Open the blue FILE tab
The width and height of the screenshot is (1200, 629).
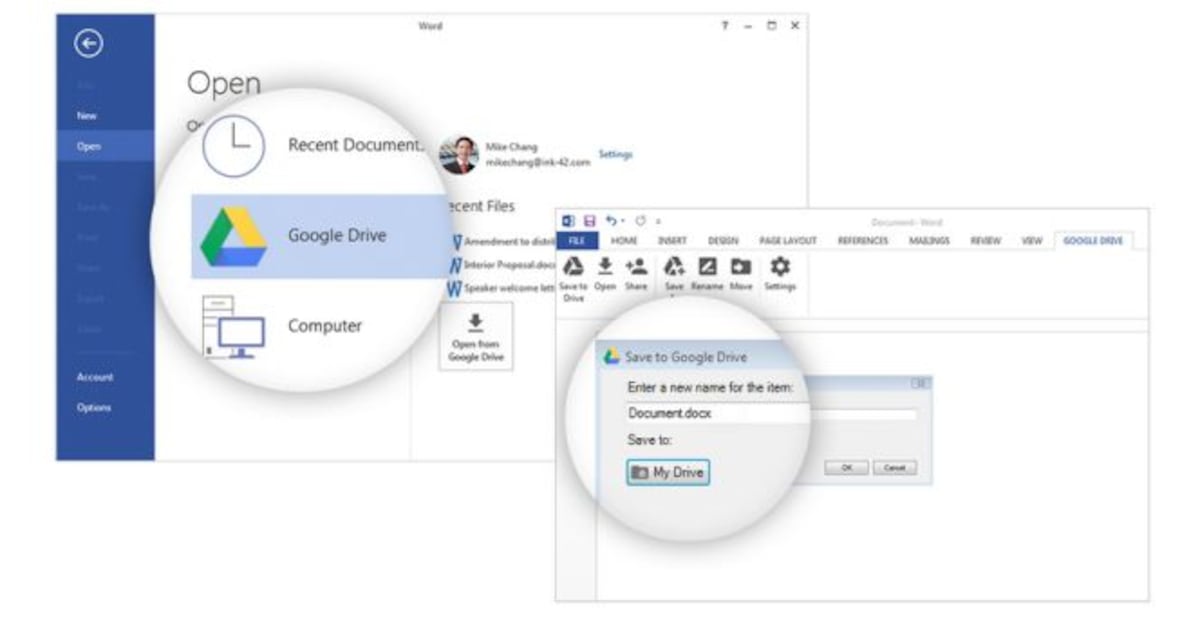577,241
